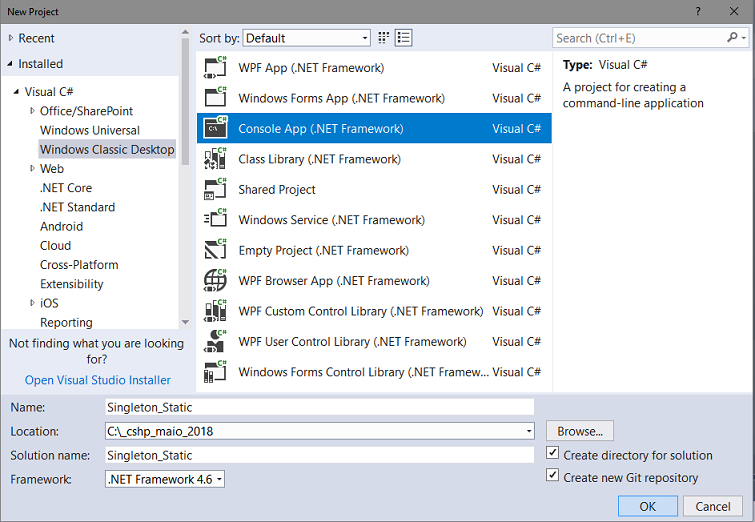The height and width of the screenshot is (522, 755).
Task: Click the Solution name field
Action: point(320,456)
